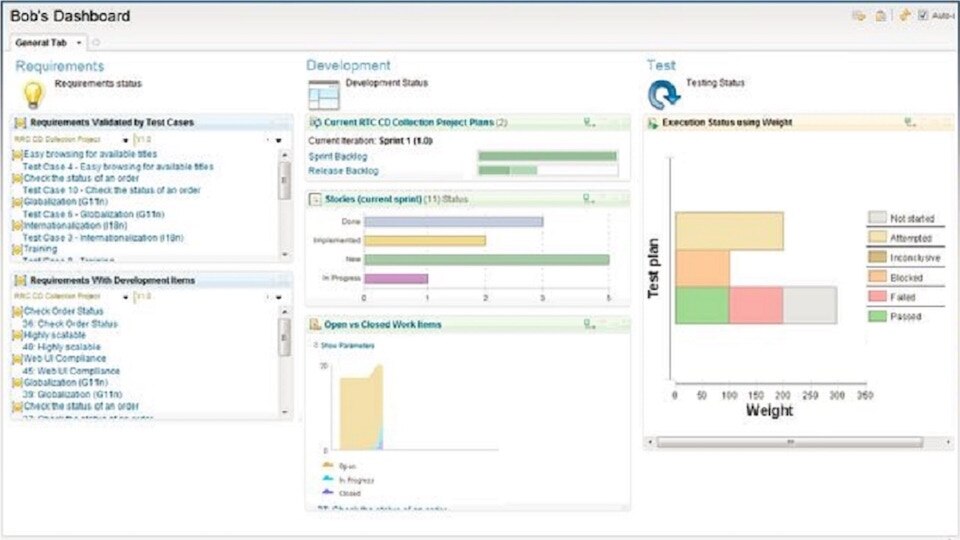Viewport: 960px width, 540px height.
Task: Click the Sprint Backlog progress bar
Action: (547, 156)
